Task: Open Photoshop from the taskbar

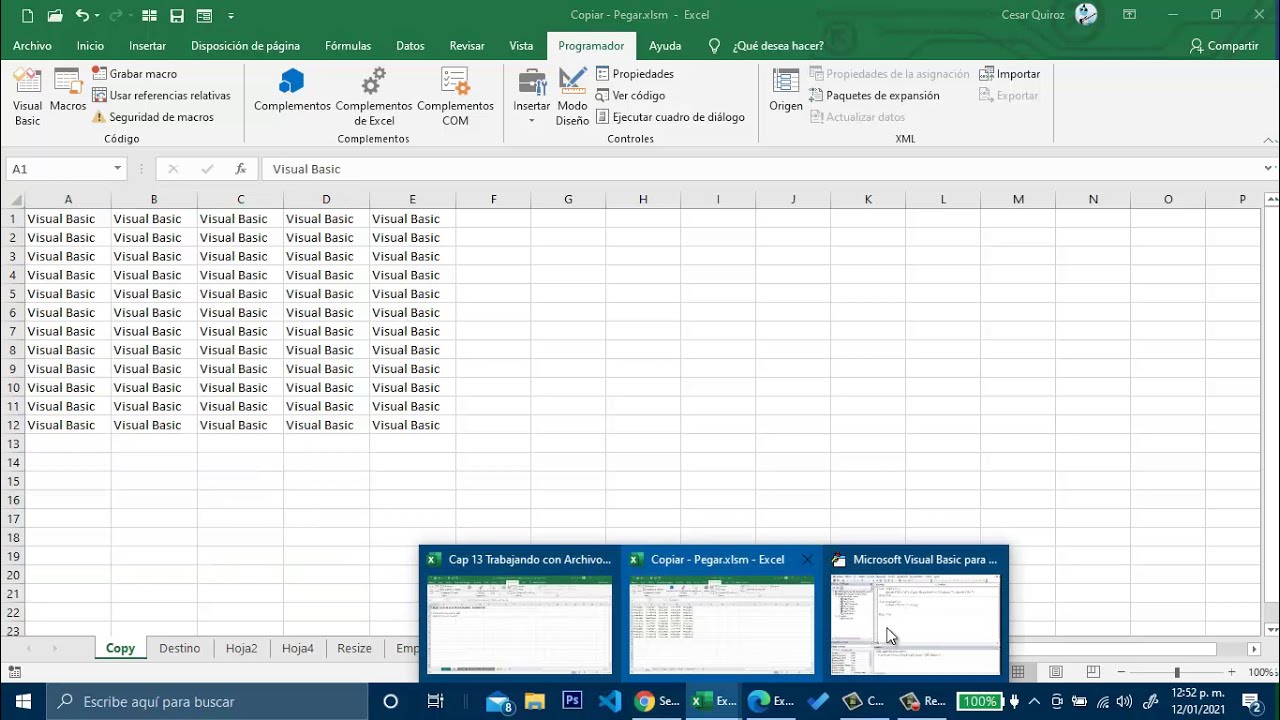Action: click(572, 701)
